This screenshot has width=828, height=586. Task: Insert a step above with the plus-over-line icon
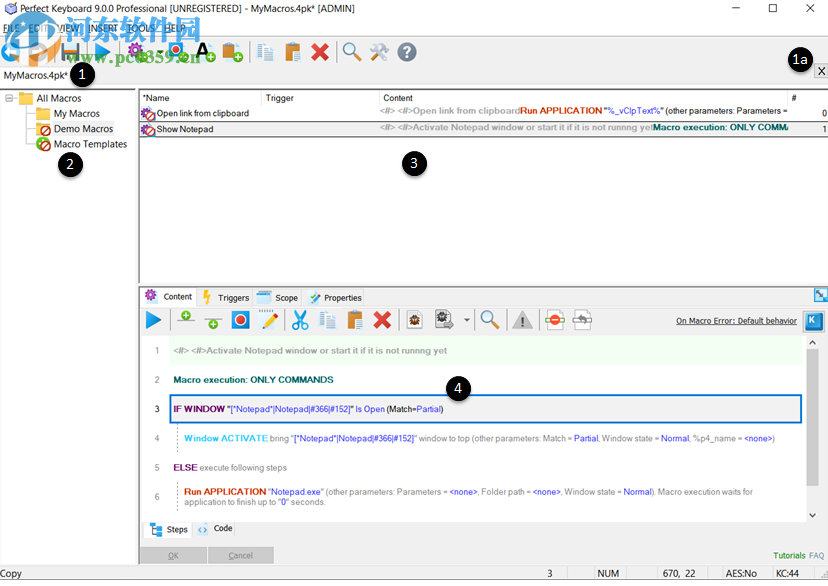(185, 318)
